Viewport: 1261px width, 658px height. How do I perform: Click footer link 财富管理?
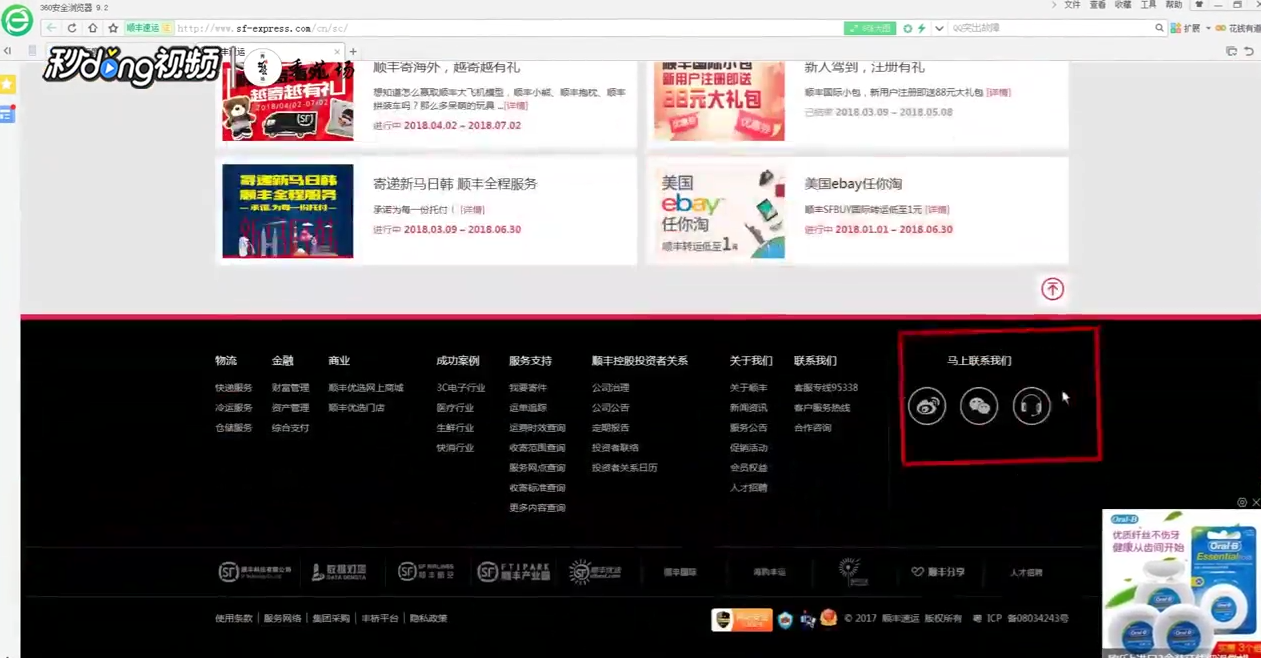(x=290, y=388)
